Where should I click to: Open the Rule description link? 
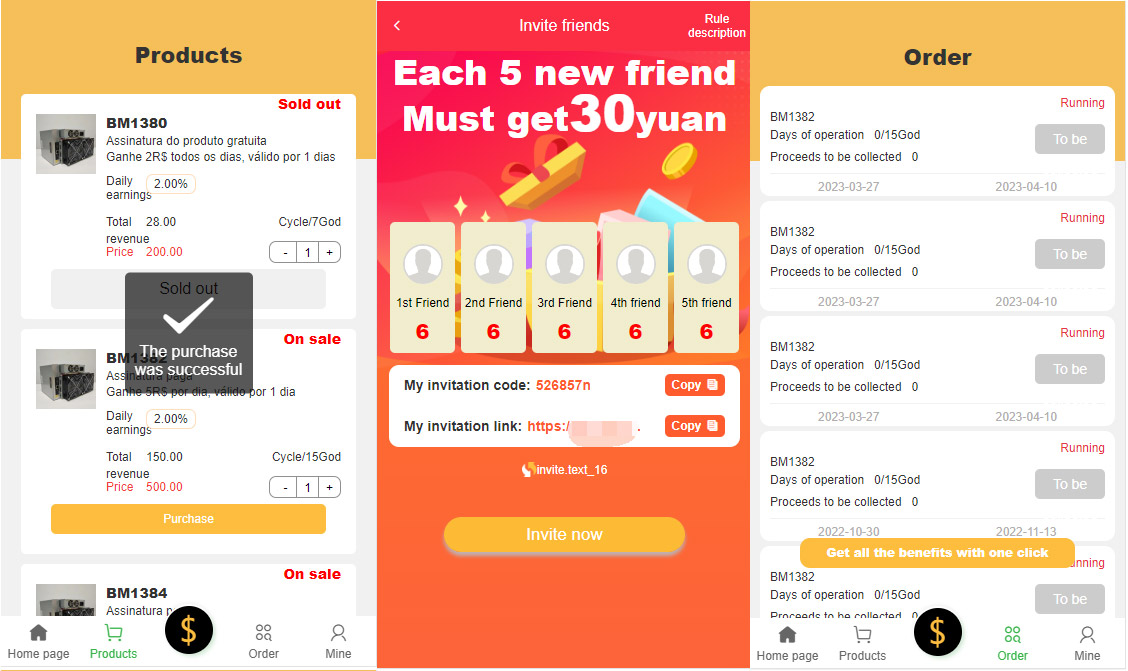717,26
